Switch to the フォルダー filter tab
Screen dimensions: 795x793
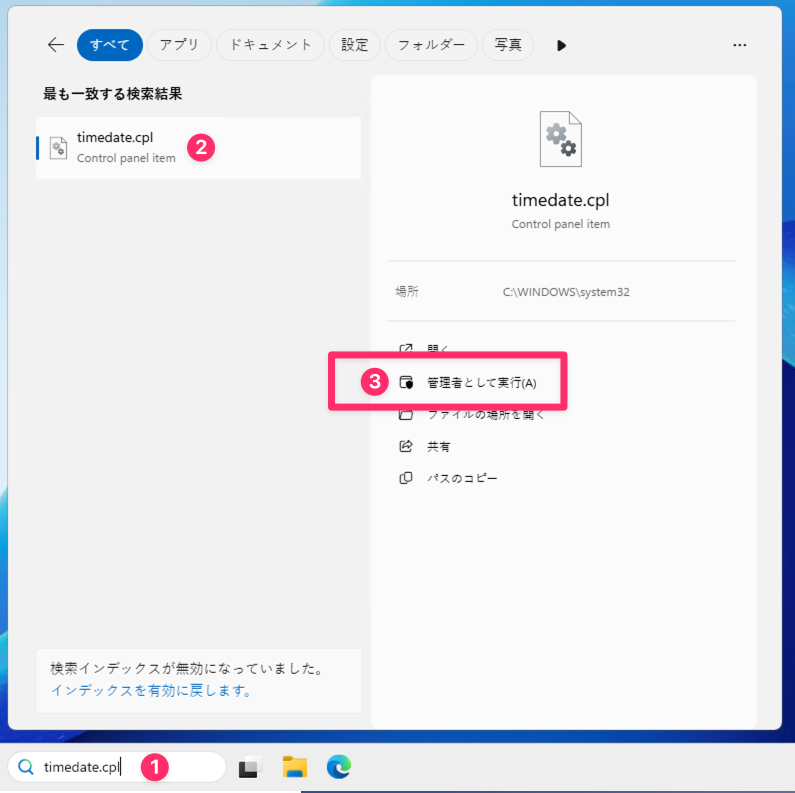coord(431,45)
